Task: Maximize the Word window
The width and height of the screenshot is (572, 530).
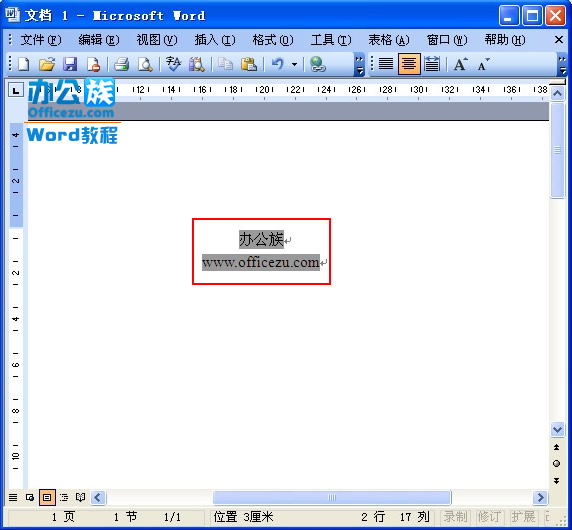Action: pos(532,16)
